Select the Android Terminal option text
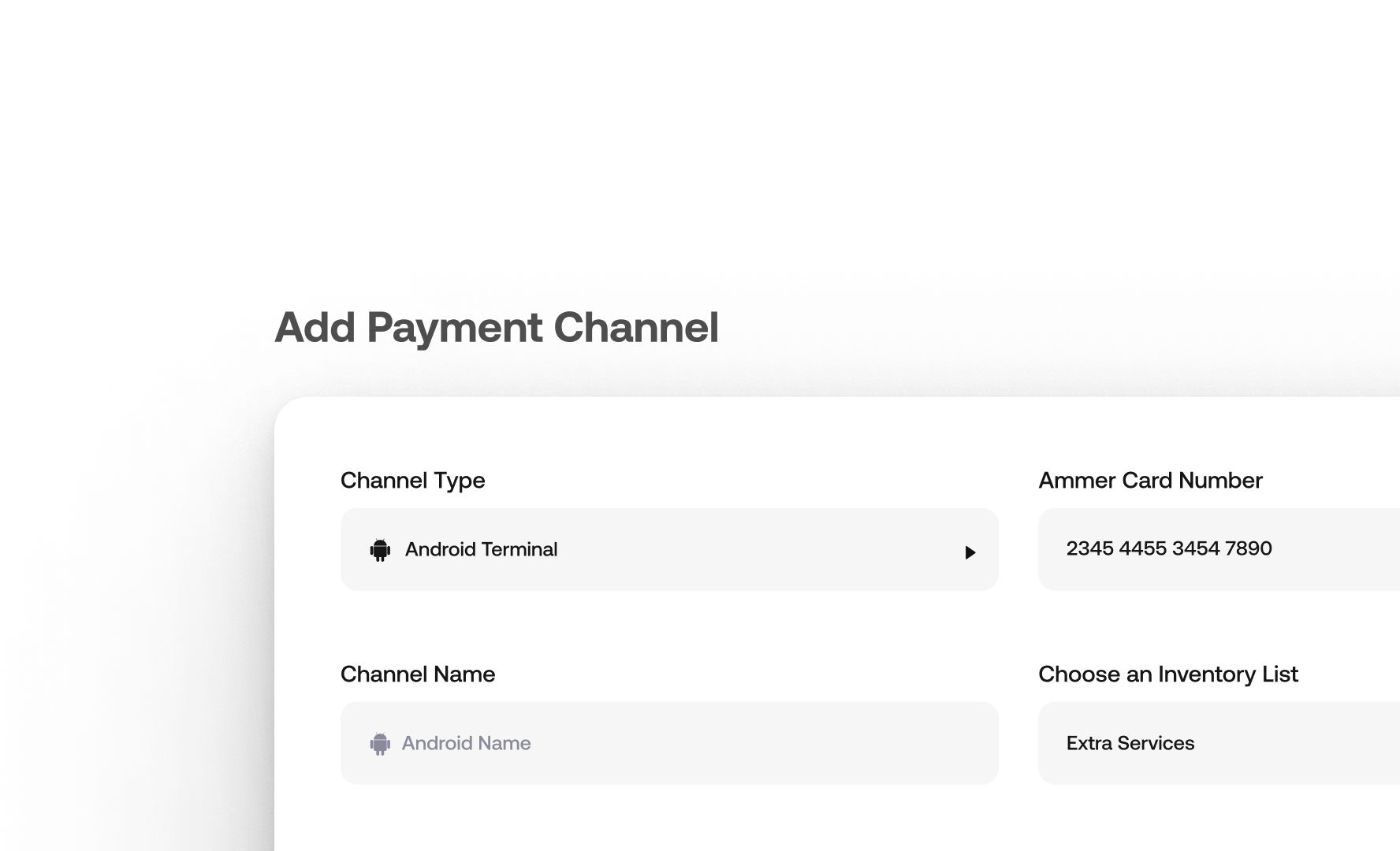 click(481, 549)
